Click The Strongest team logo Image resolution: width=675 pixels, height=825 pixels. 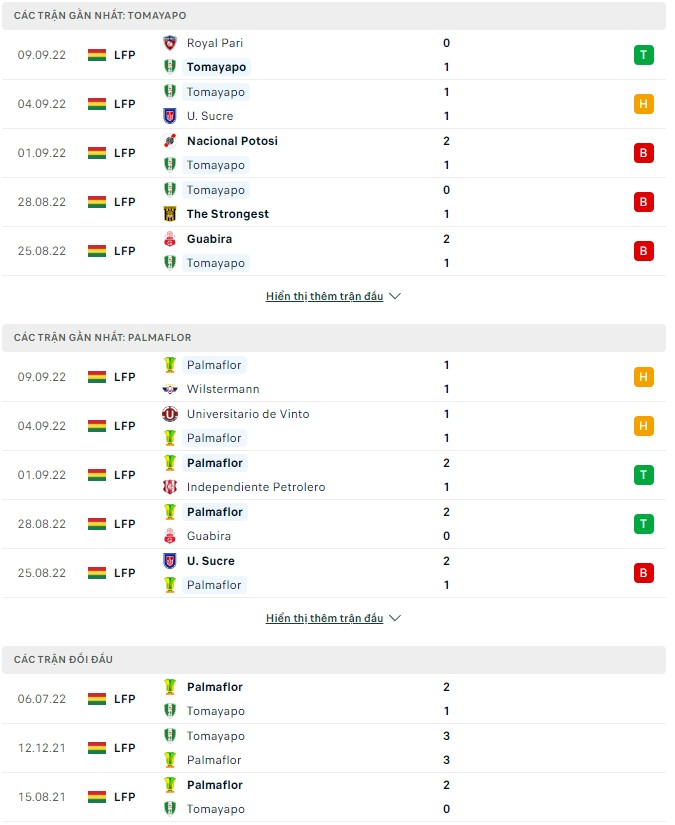169,214
